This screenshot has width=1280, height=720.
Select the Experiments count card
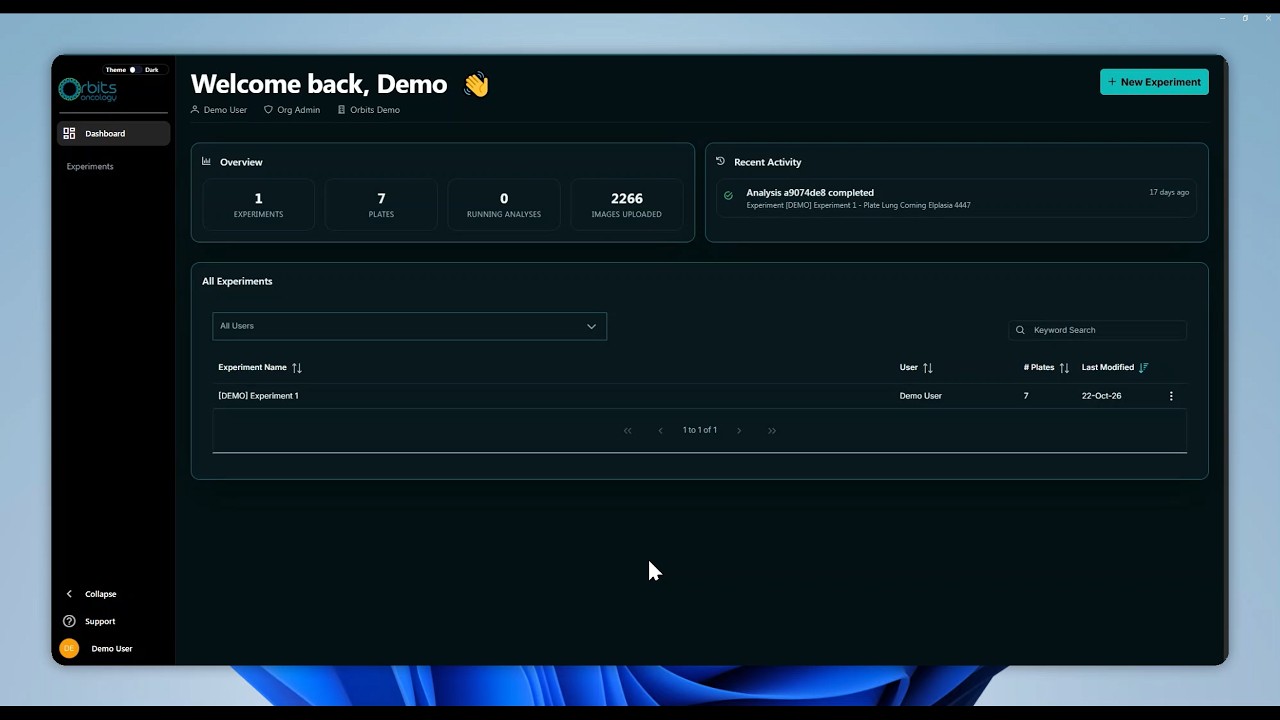(258, 205)
